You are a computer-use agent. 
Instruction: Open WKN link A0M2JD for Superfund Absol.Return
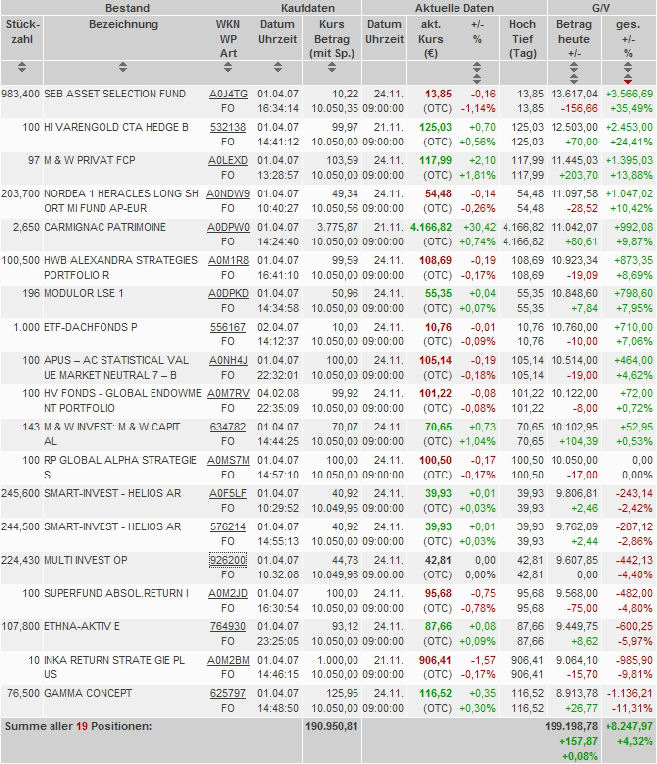click(228, 593)
